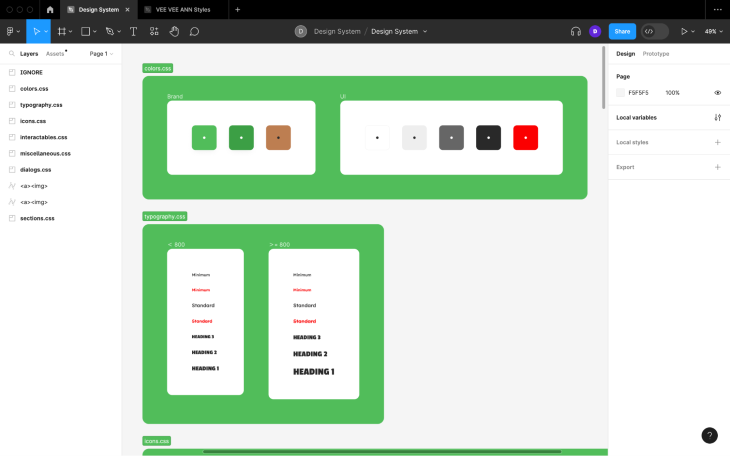Select the Pen tool
The image size is (730, 456).
109,31
